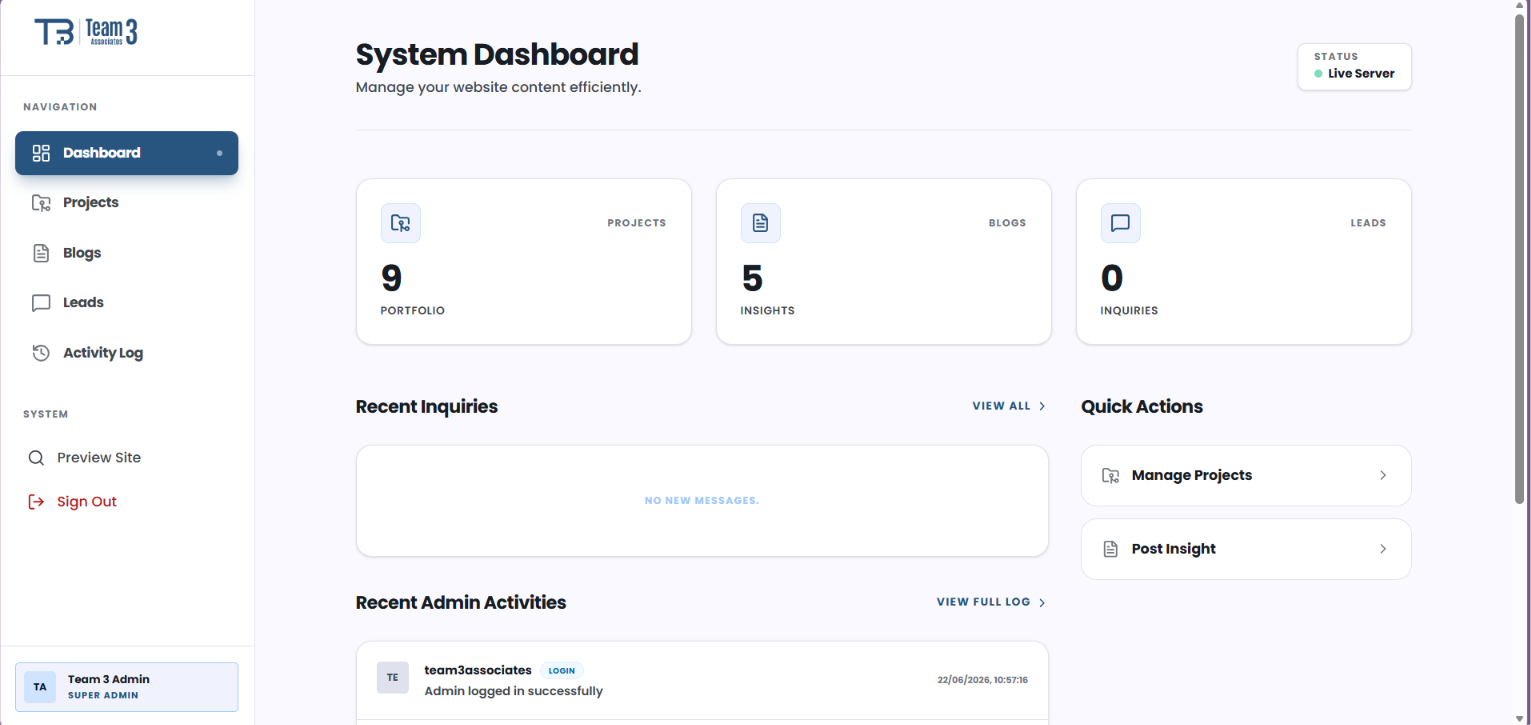This screenshot has height=725, width=1531.
Task: Click the Blogs stat card document icon
Action: click(x=761, y=223)
